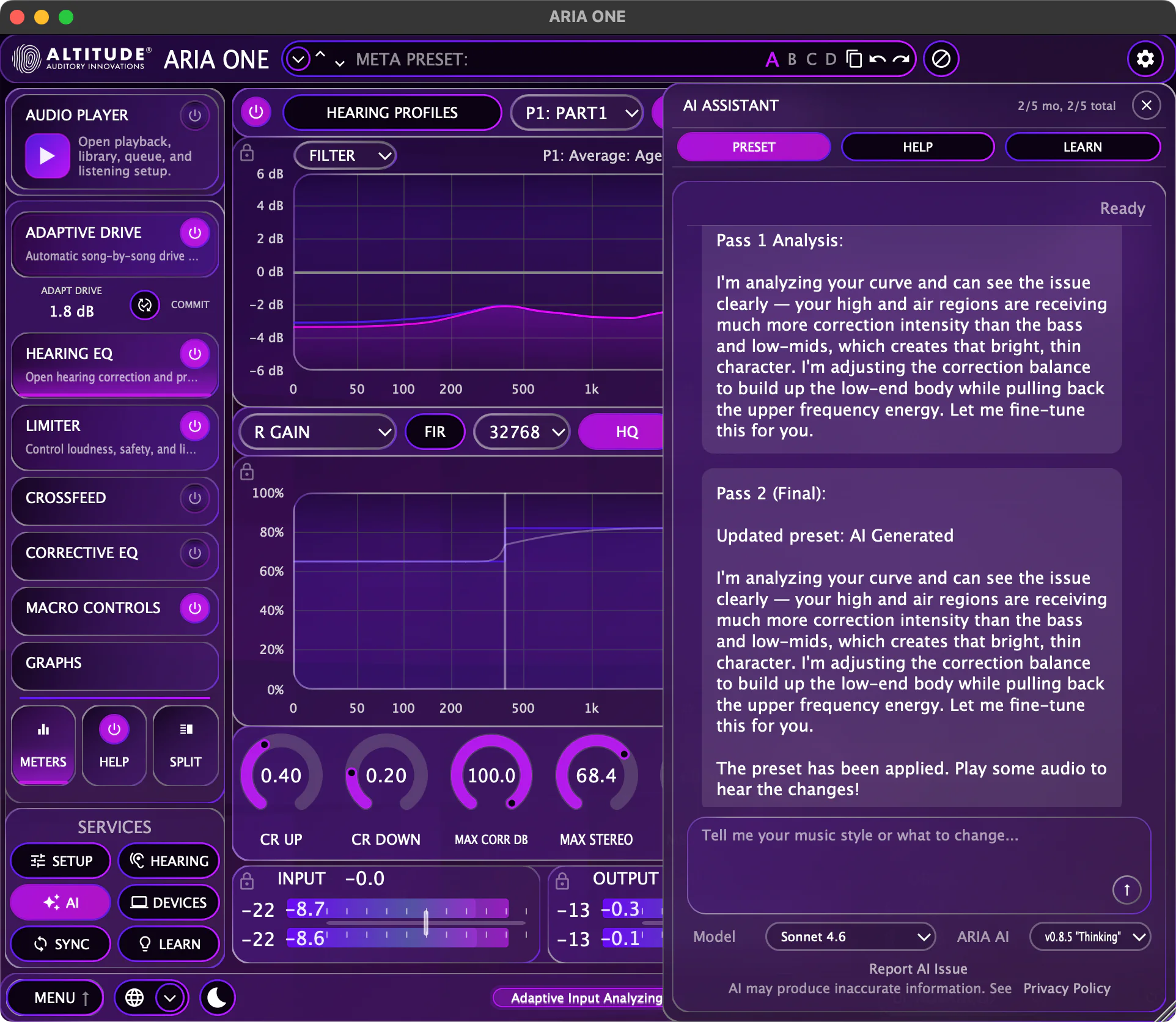Viewport: 1176px width, 1022px height.
Task: Open the v0.8.5 Thinking version dropdown
Action: [x=1090, y=936]
